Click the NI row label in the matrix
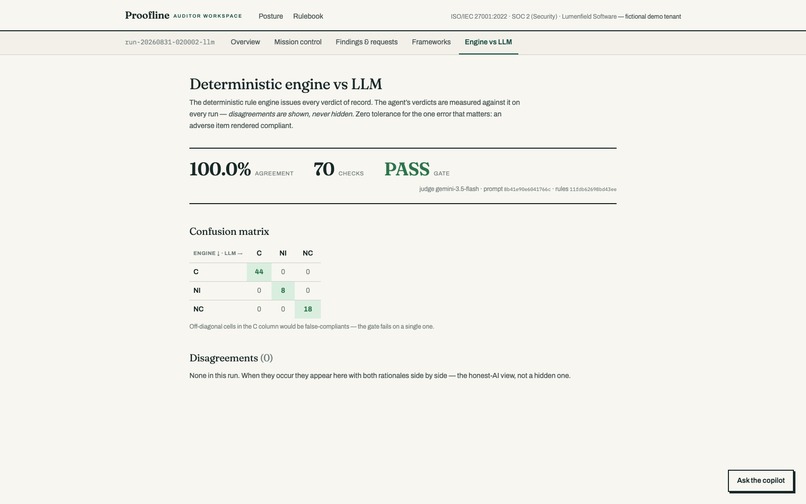 [x=197, y=291]
